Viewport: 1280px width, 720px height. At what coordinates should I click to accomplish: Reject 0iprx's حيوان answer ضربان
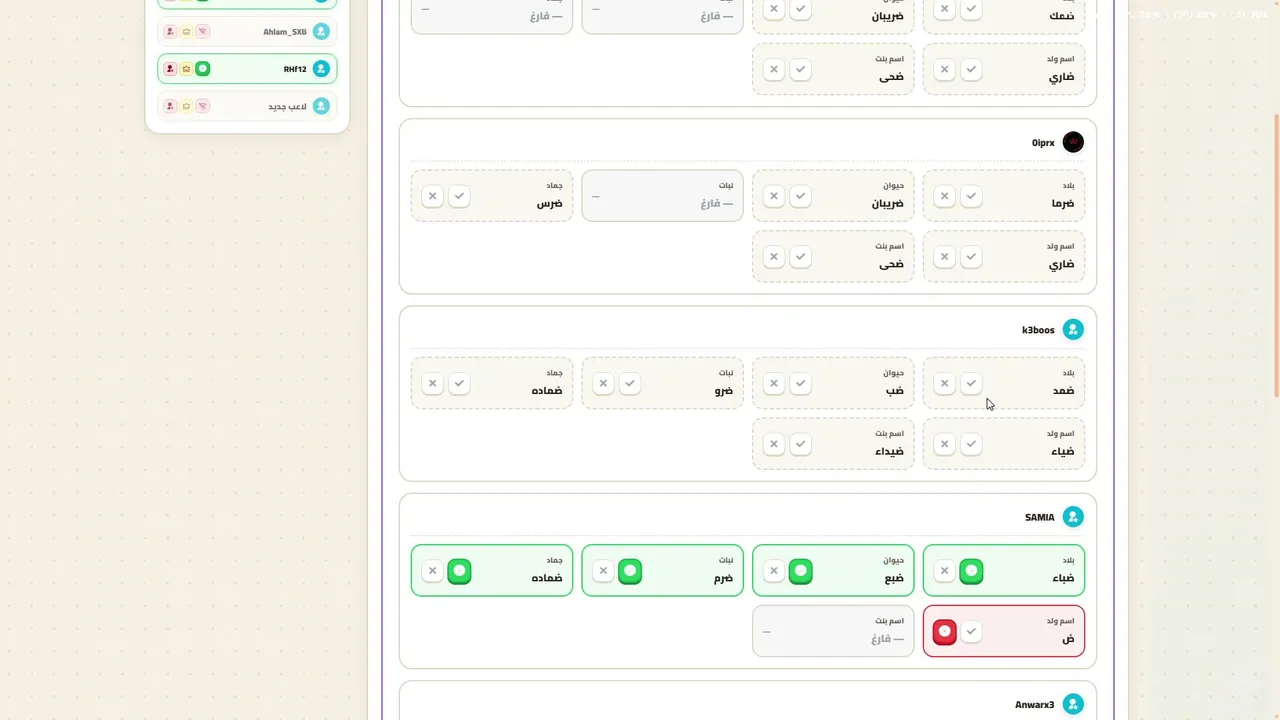[x=773, y=196]
